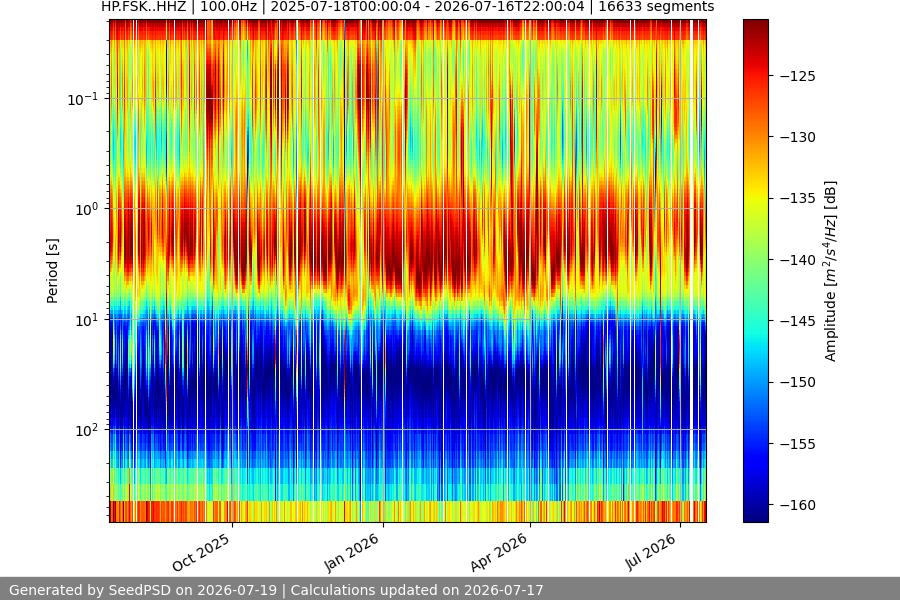Click the 10² period tick label
The height and width of the screenshot is (600, 900).
(x=87, y=430)
